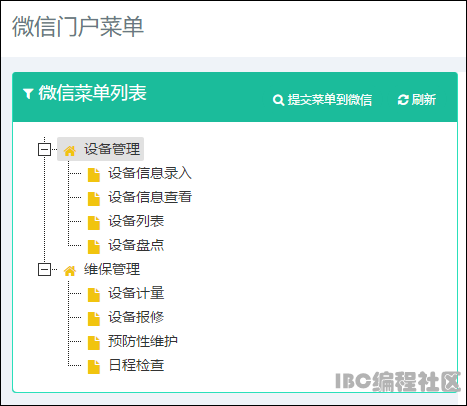Click the file icon beside 设备信息录入
Screen dimensions: 467x406
(94, 175)
